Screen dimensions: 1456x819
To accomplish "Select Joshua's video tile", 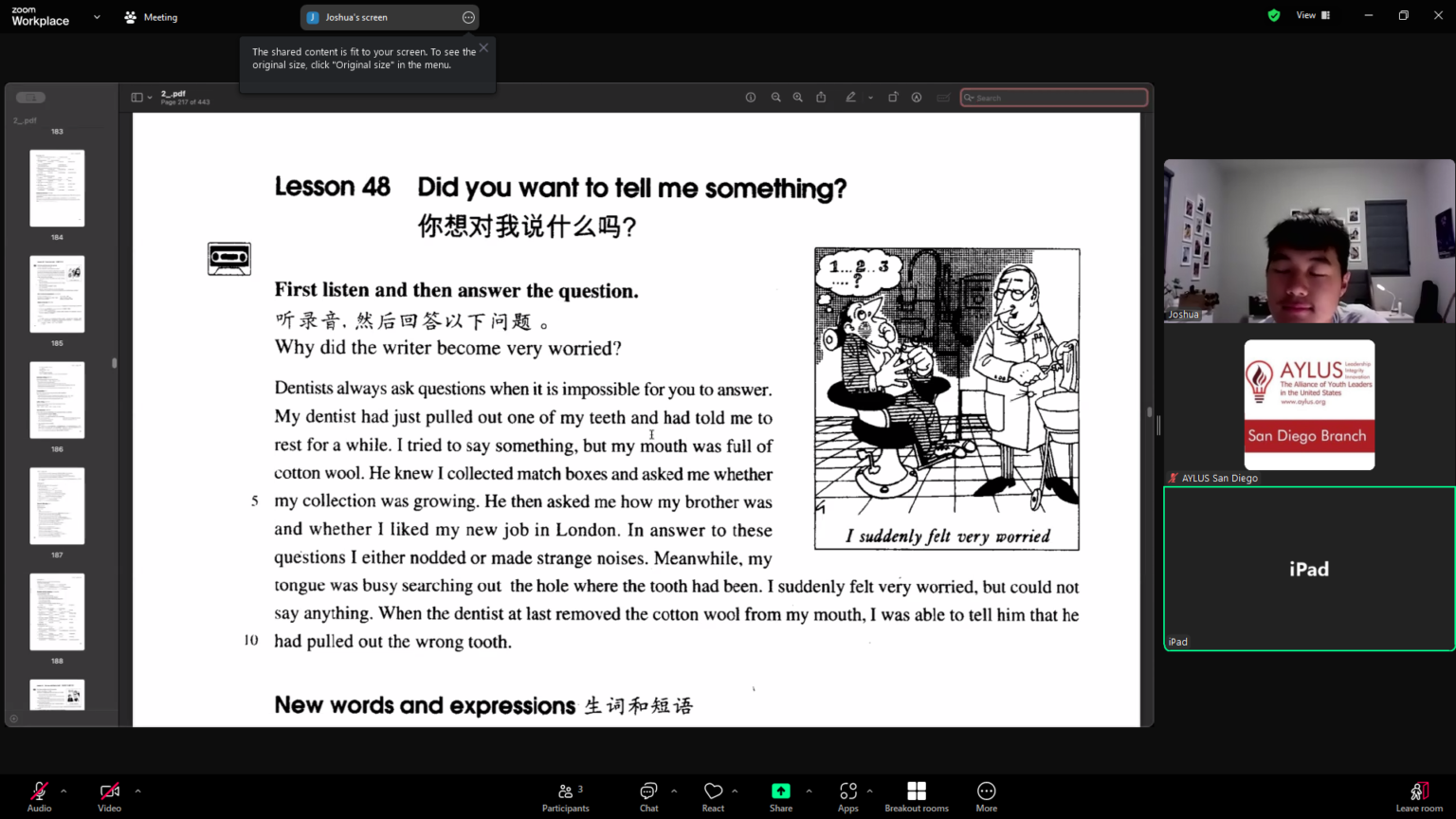I will point(1309,241).
